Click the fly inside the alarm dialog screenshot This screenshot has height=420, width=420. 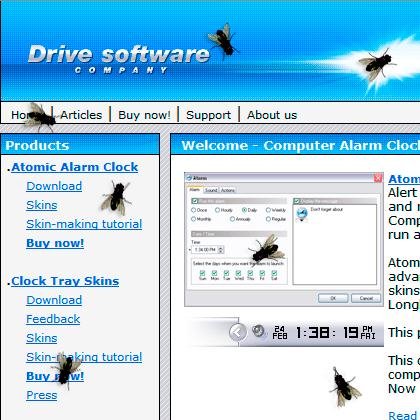267,248
